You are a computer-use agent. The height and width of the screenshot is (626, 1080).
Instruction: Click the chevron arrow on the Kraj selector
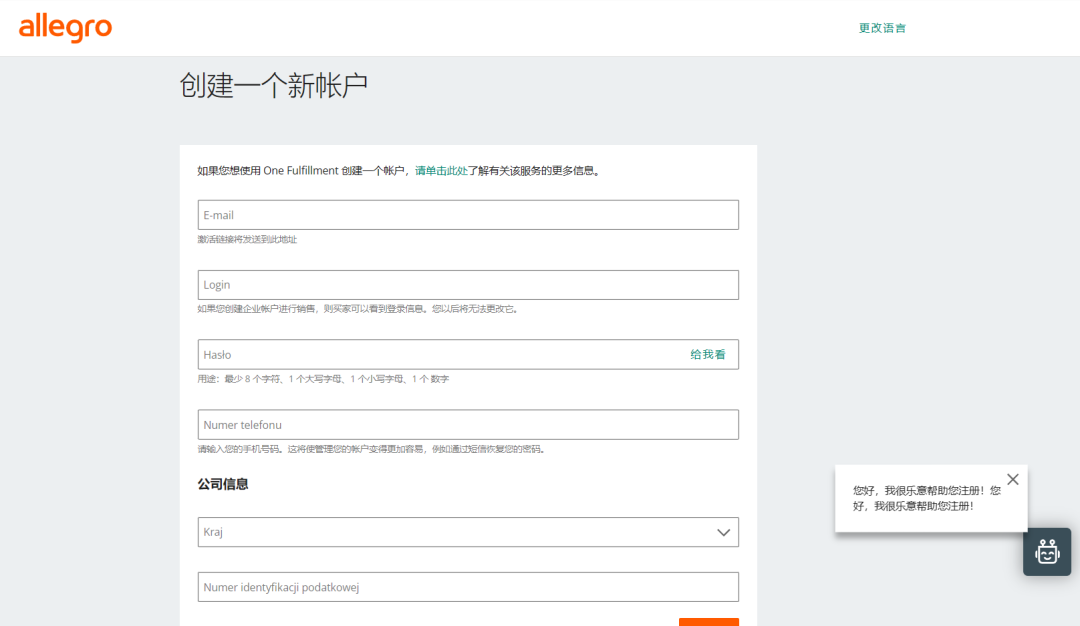723,532
